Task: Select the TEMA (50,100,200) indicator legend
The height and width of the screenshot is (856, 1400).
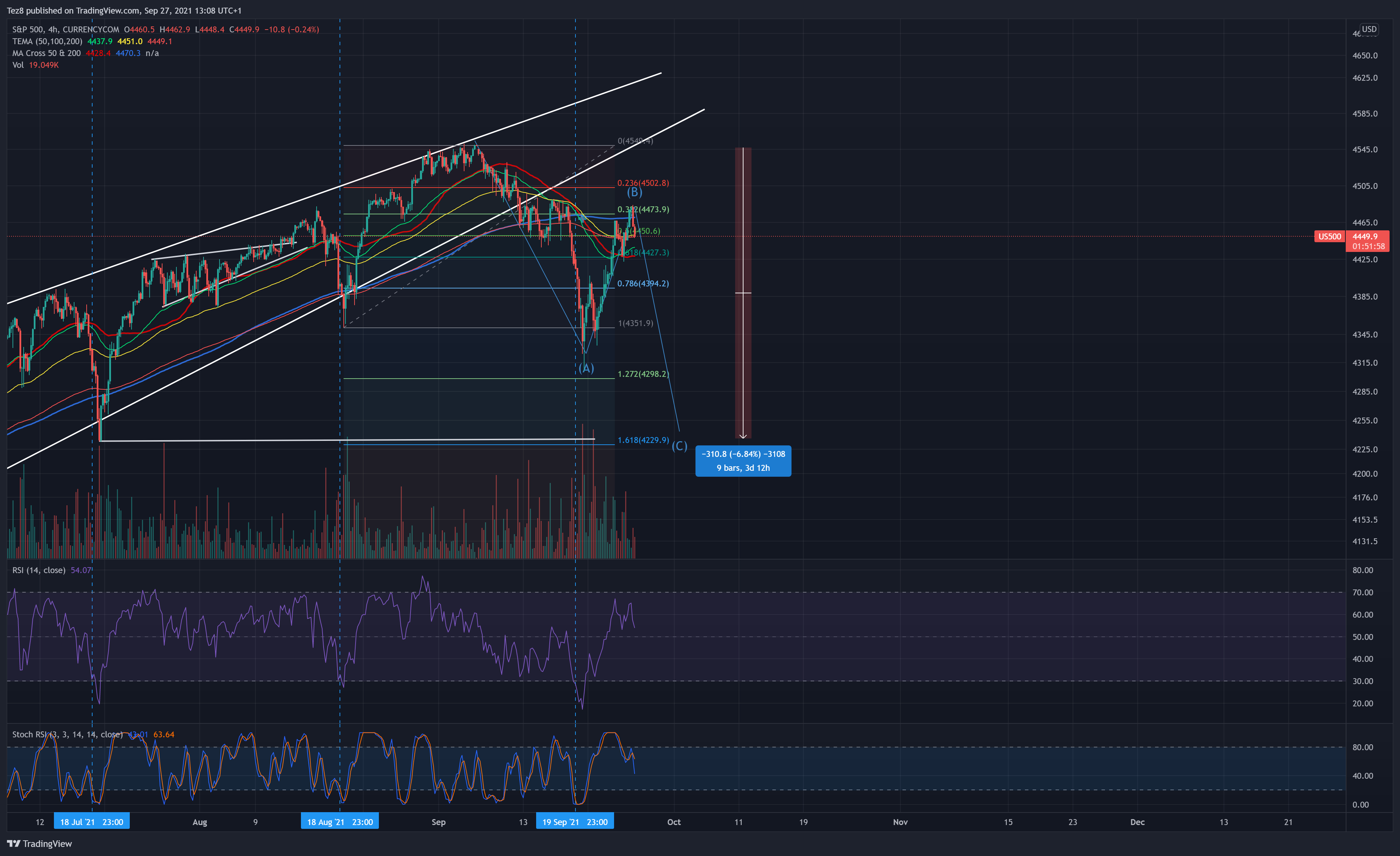Action: pos(47,41)
